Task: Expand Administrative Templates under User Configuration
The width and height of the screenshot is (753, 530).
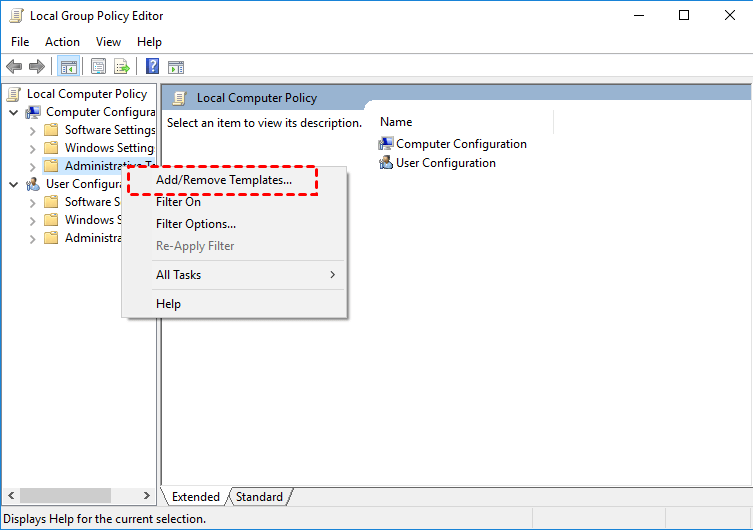Action: click(32, 239)
